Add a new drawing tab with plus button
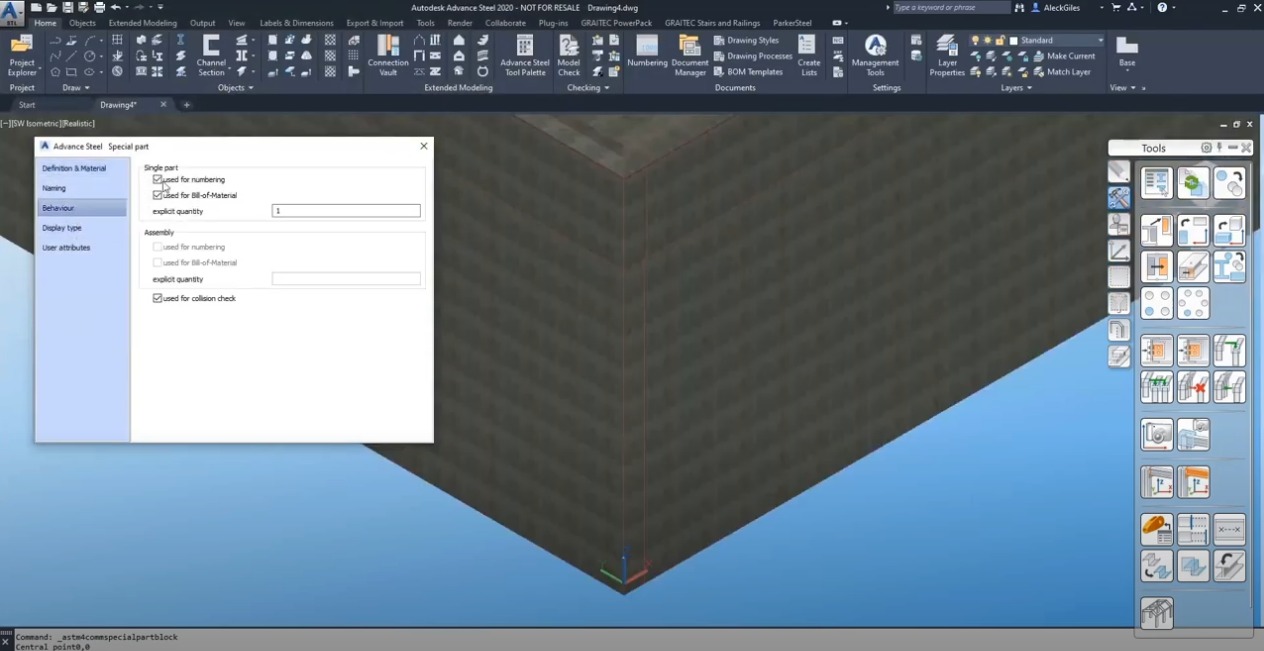 [186, 105]
